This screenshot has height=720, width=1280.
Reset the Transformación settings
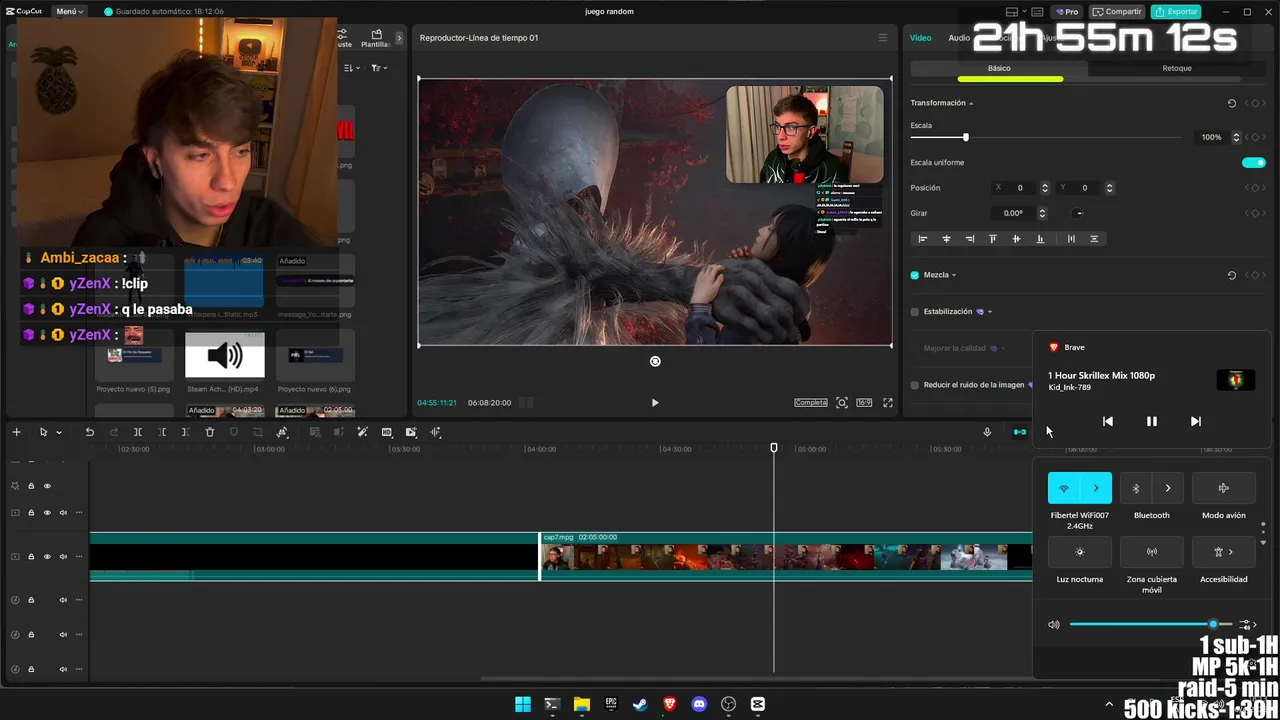1232,103
